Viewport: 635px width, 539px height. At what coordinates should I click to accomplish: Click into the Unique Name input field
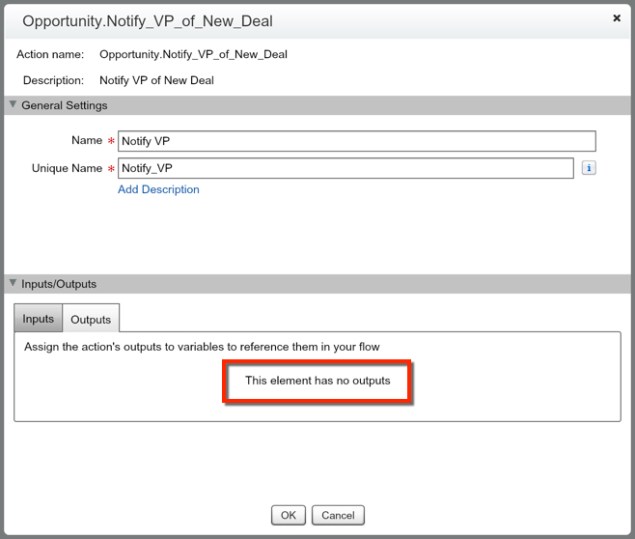346,168
